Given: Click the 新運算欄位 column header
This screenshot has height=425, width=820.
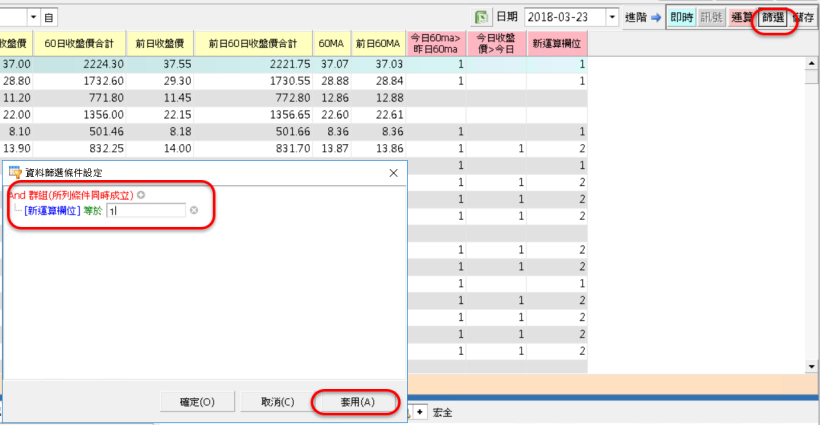Looking at the screenshot, I should click(557, 43).
